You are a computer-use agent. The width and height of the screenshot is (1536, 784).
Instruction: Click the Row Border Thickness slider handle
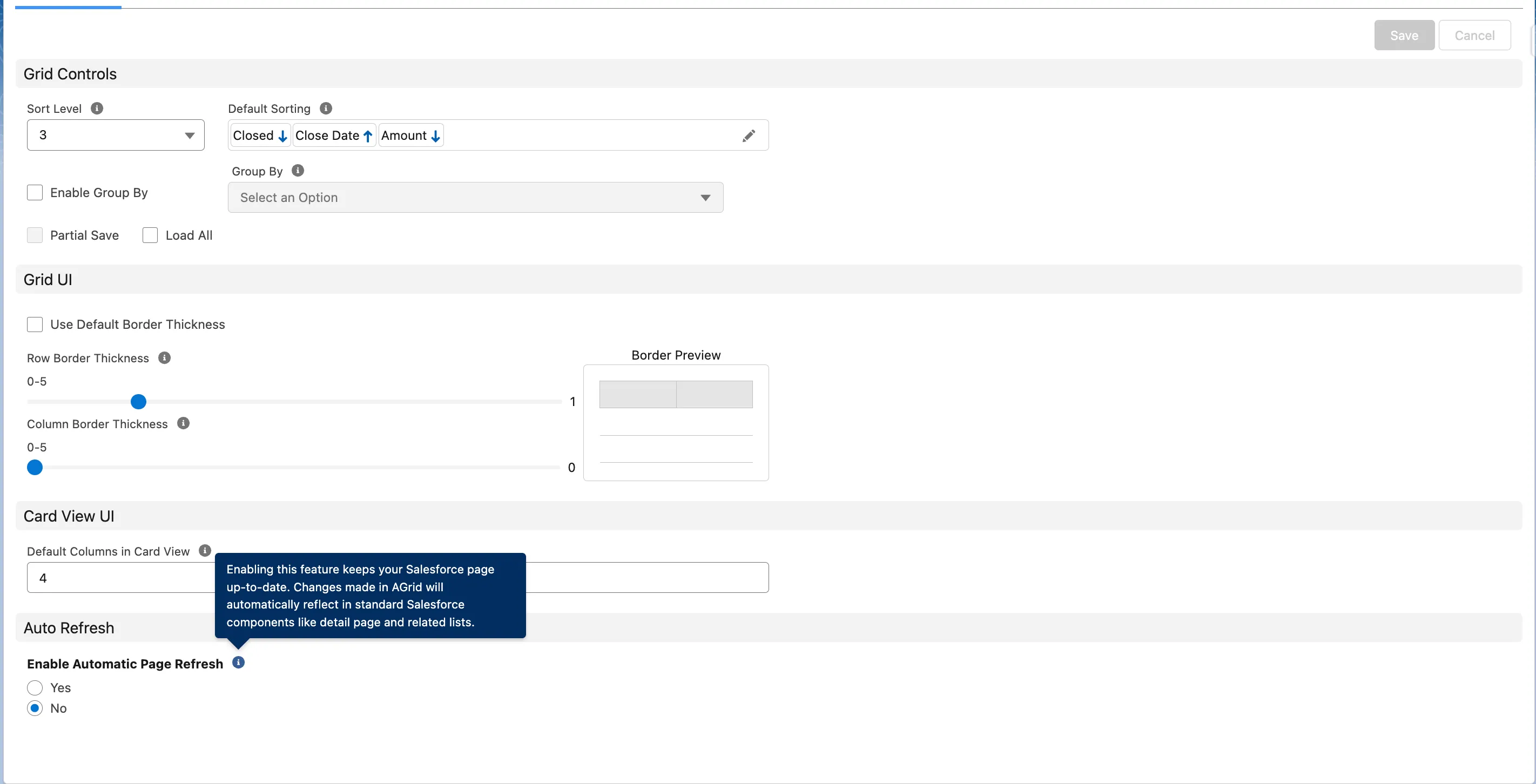[138, 402]
